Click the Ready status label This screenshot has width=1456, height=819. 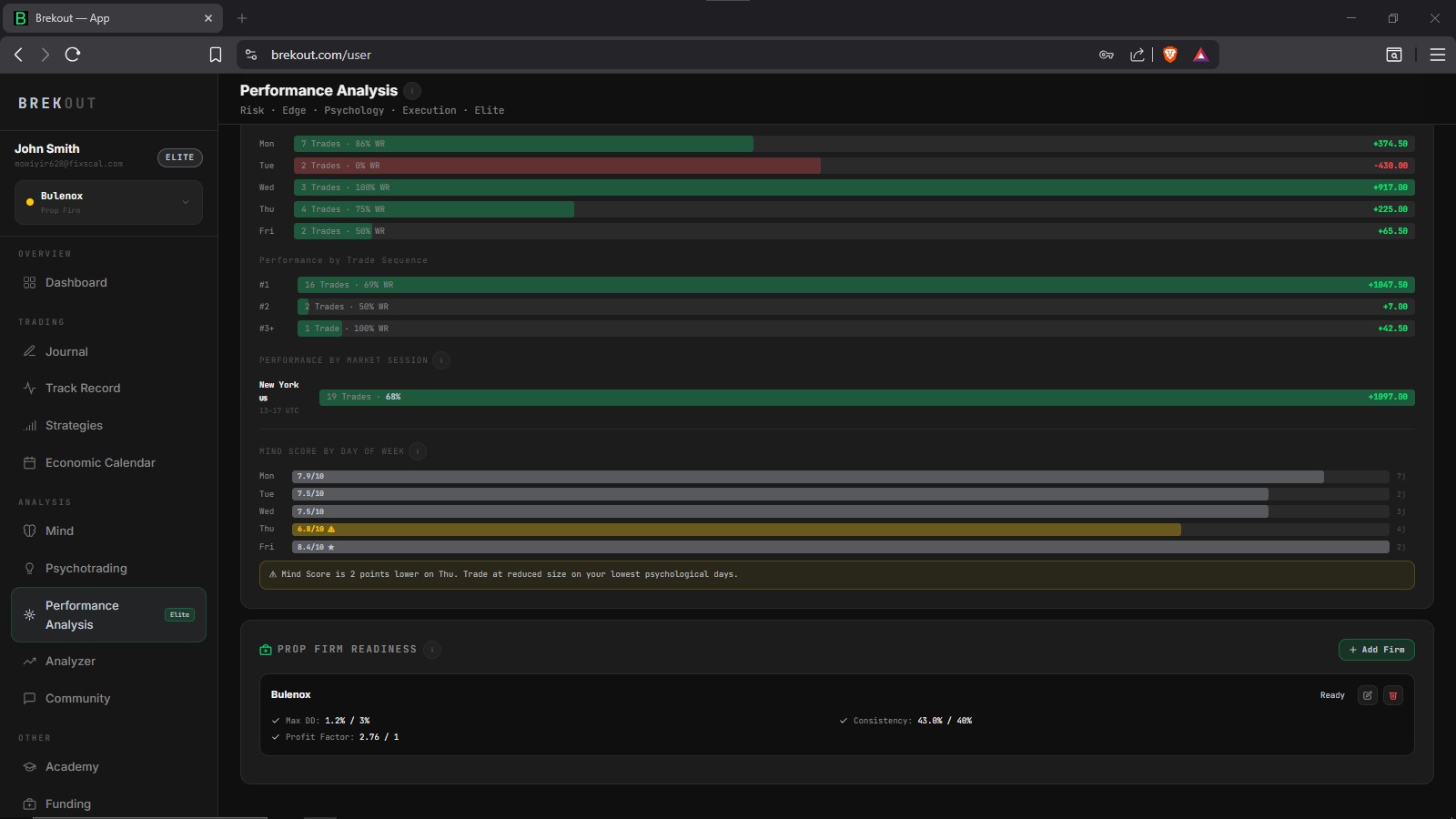click(x=1332, y=695)
